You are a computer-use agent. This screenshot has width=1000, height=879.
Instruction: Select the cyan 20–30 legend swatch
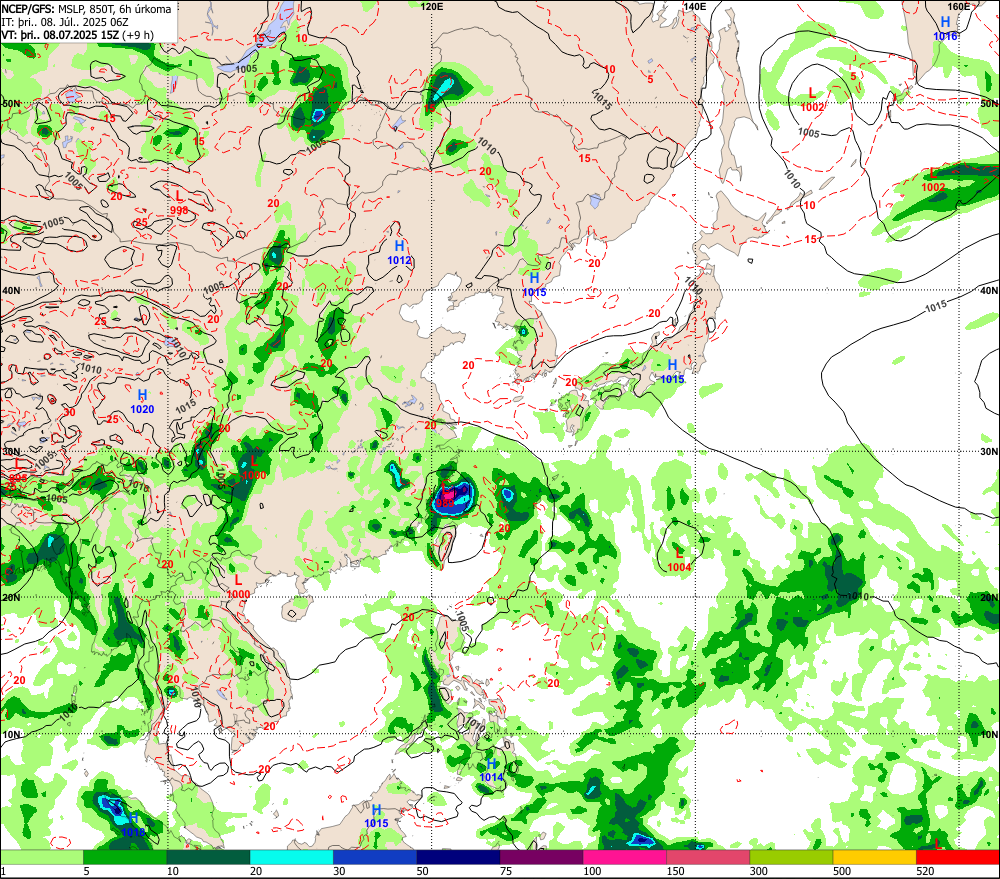(x=291, y=857)
